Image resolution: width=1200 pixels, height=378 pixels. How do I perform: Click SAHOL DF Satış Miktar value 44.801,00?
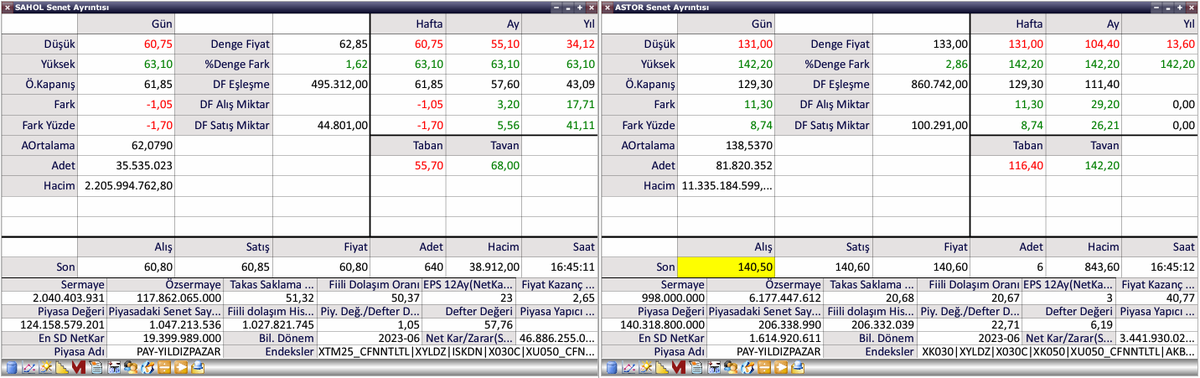tap(343, 125)
